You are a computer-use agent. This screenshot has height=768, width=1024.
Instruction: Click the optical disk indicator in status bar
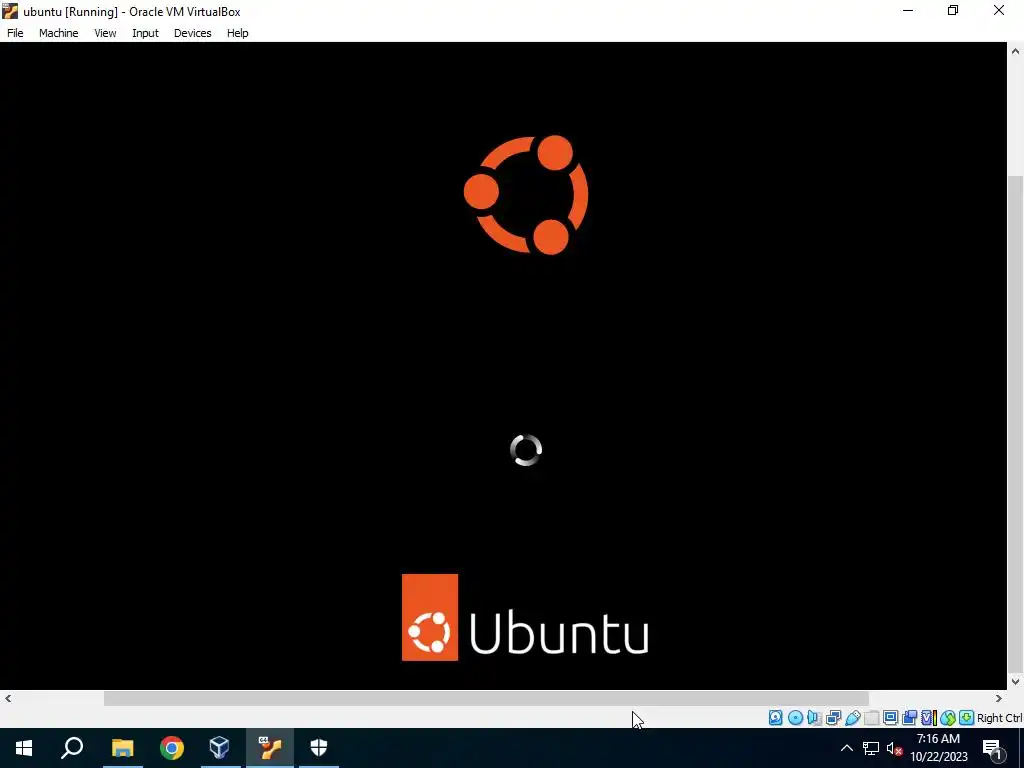pyautogui.click(x=795, y=718)
